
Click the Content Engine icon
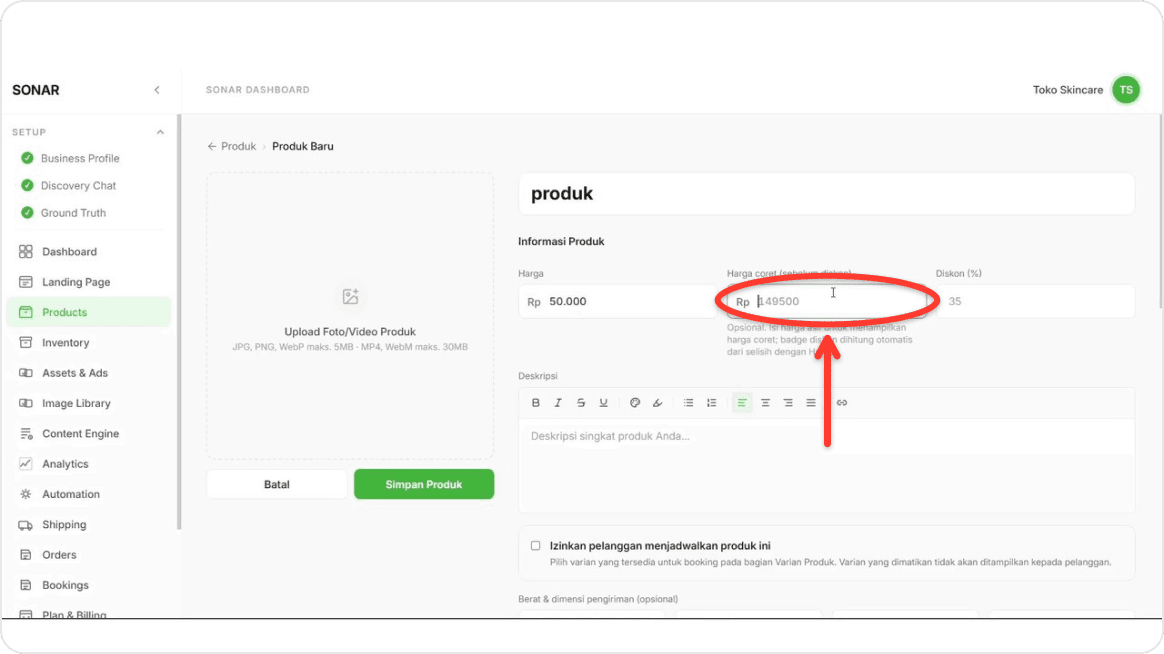[x=26, y=434]
